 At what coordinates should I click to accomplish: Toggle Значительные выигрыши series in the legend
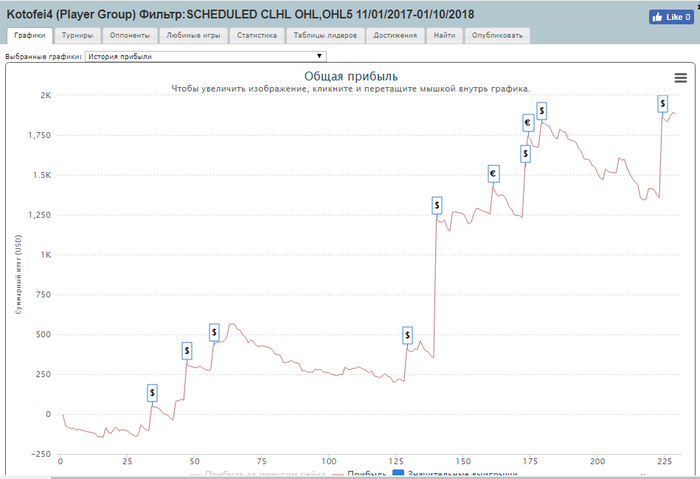[x=455, y=474]
